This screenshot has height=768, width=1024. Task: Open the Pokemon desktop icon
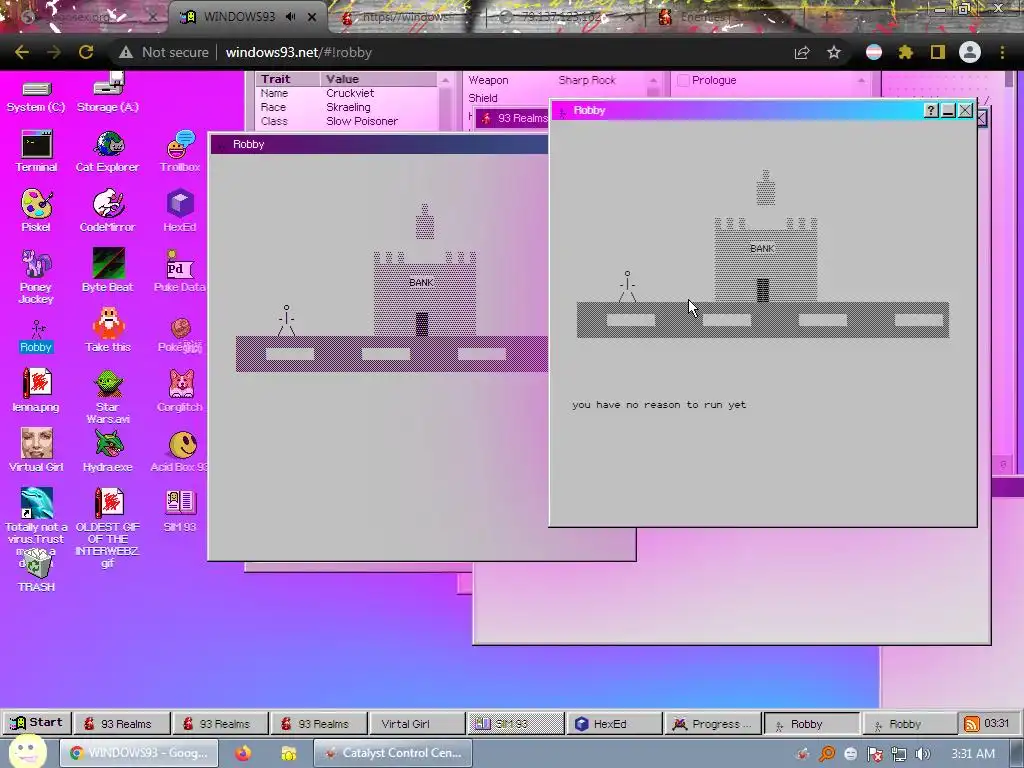click(180, 336)
